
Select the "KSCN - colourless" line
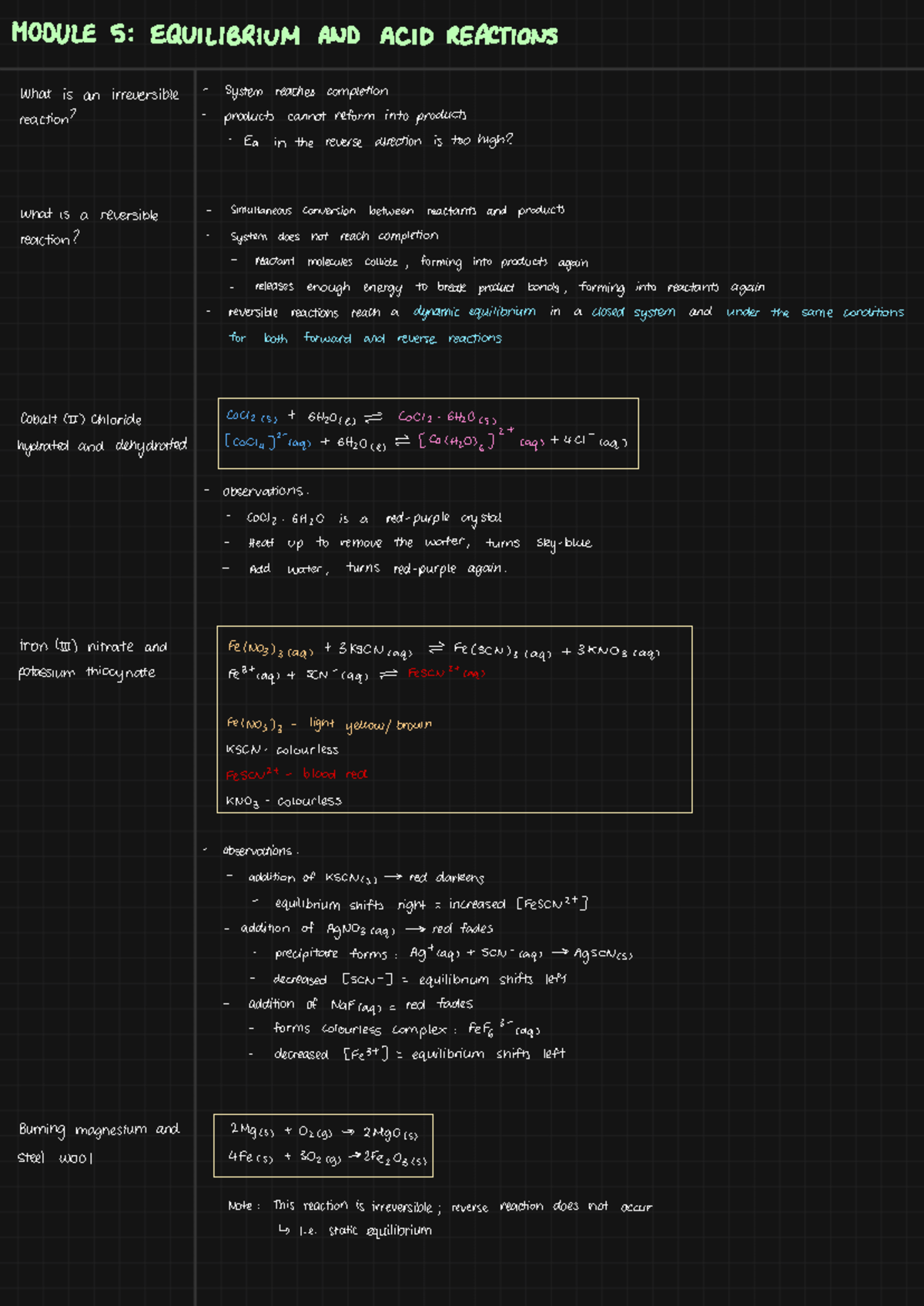point(282,749)
